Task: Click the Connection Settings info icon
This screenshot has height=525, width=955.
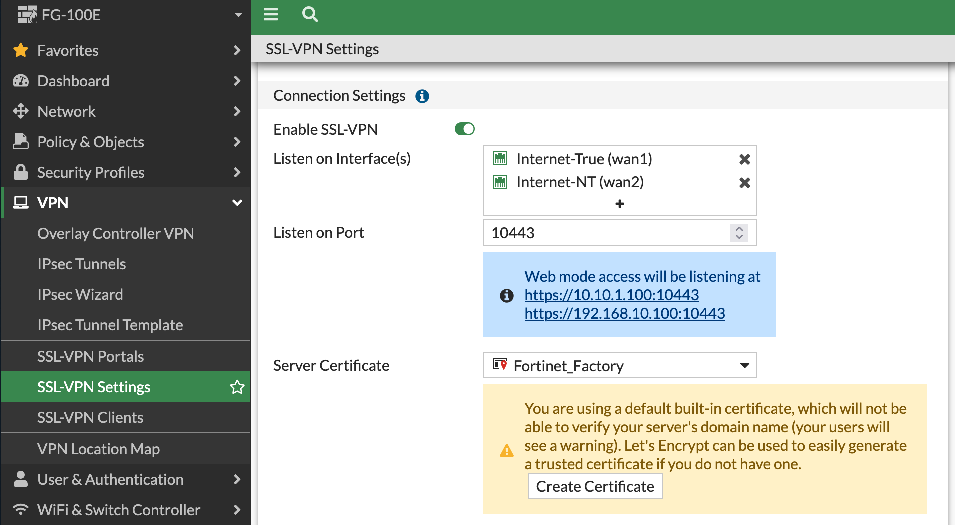Action: pyautogui.click(x=422, y=96)
